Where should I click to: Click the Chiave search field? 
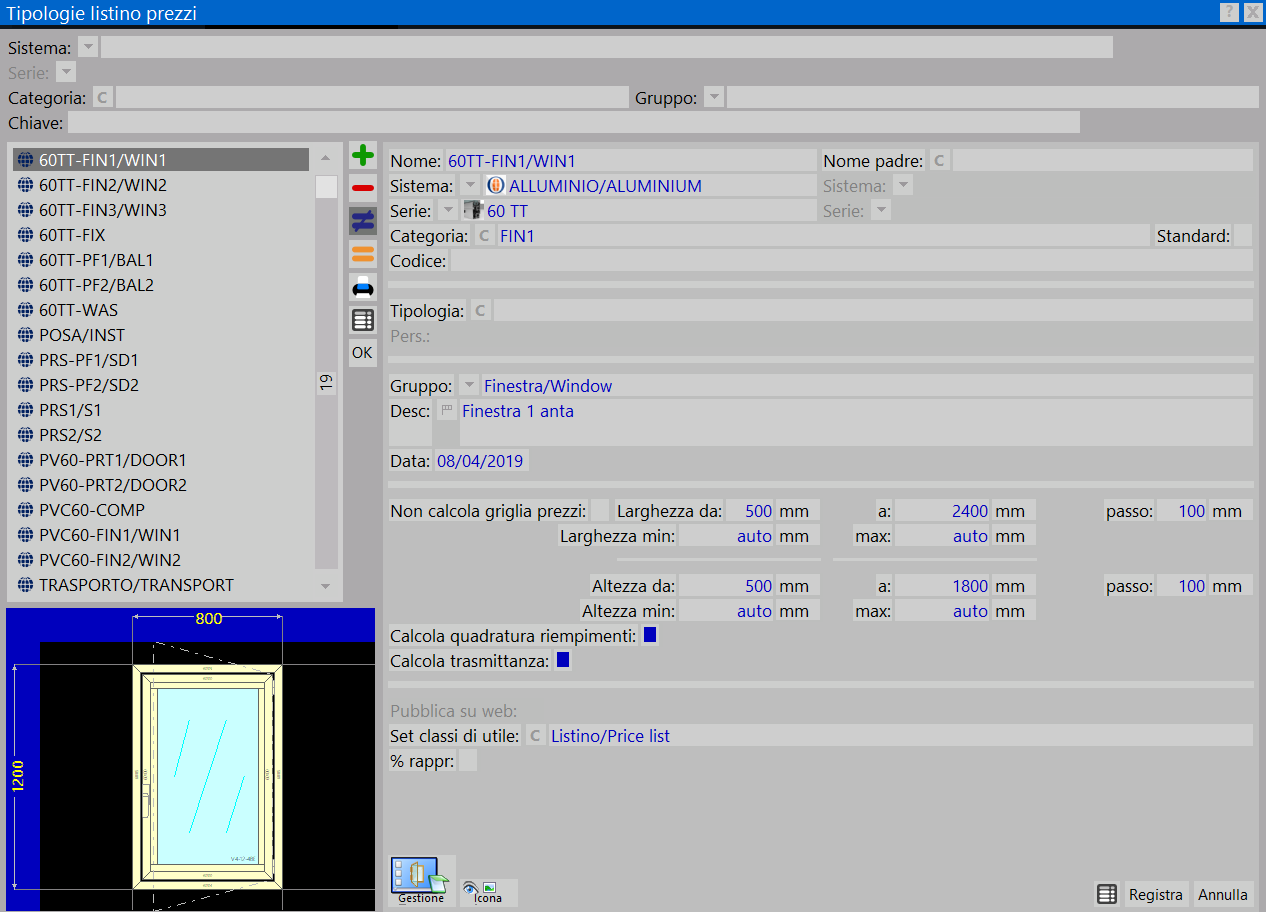tap(574, 122)
